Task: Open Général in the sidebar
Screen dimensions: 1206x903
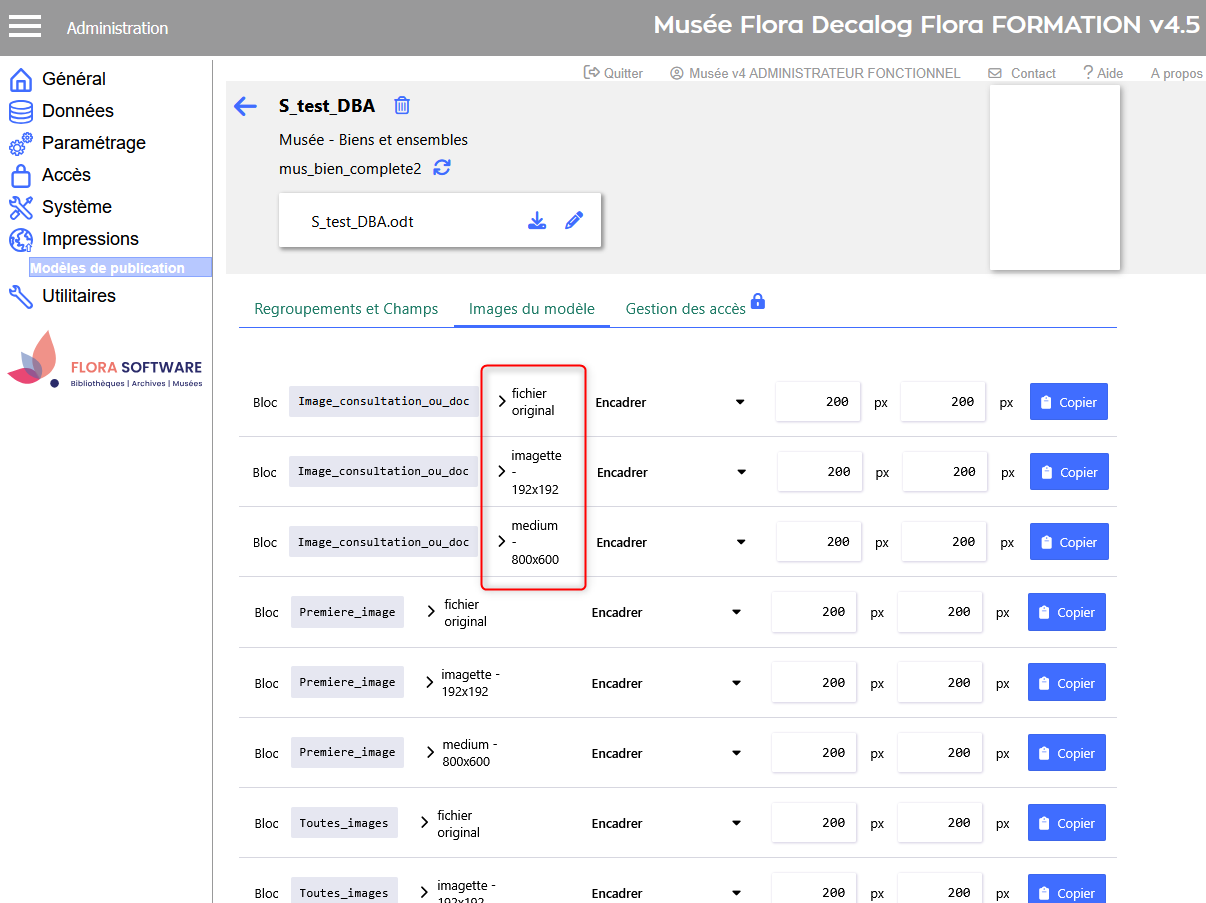Action: click(73, 79)
